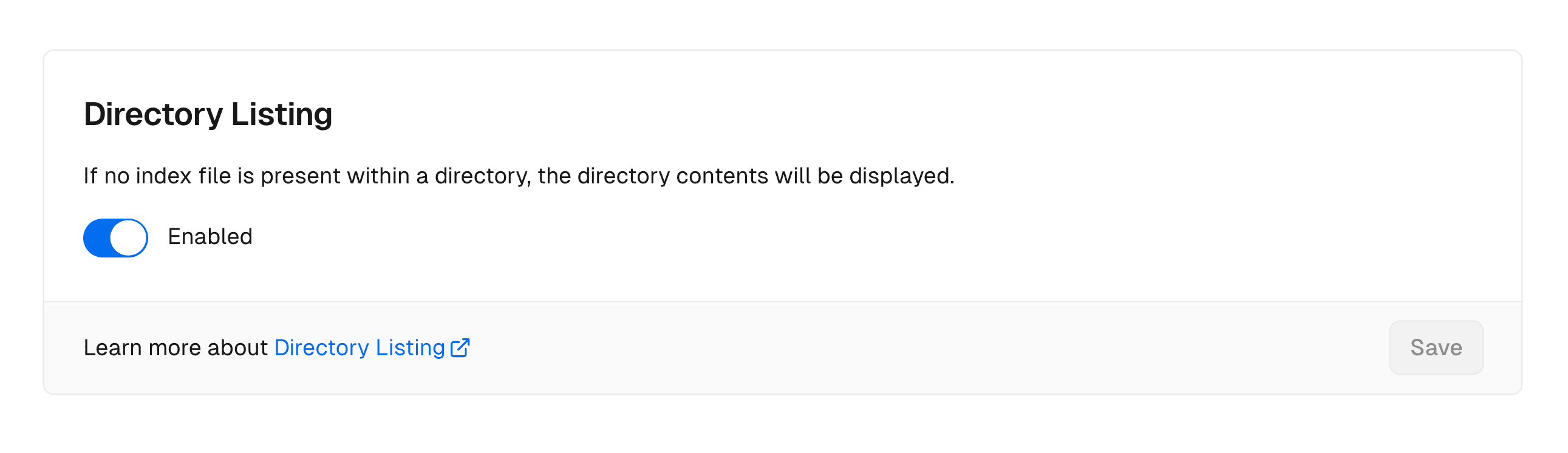Disable the Directory Listing toggle
1568x453 pixels.
[x=115, y=237]
